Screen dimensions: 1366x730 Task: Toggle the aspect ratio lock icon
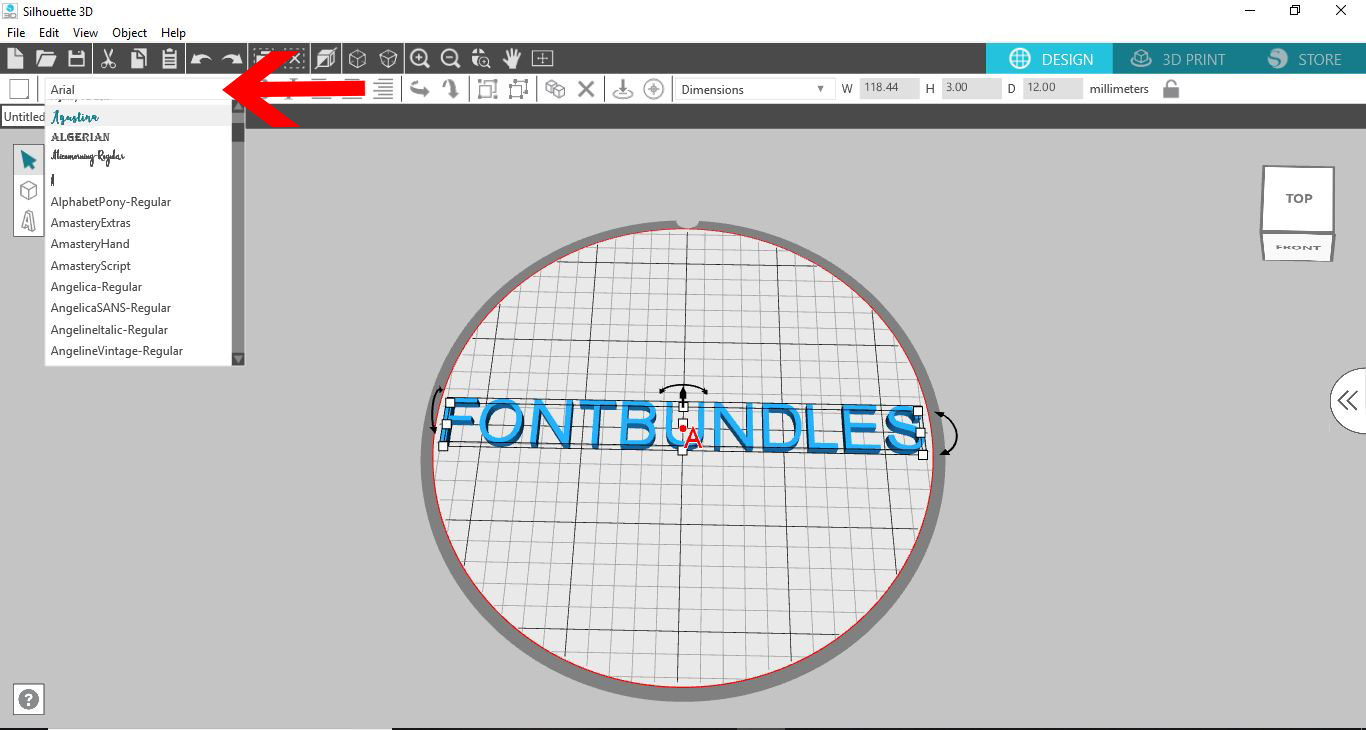pyautogui.click(x=1171, y=89)
